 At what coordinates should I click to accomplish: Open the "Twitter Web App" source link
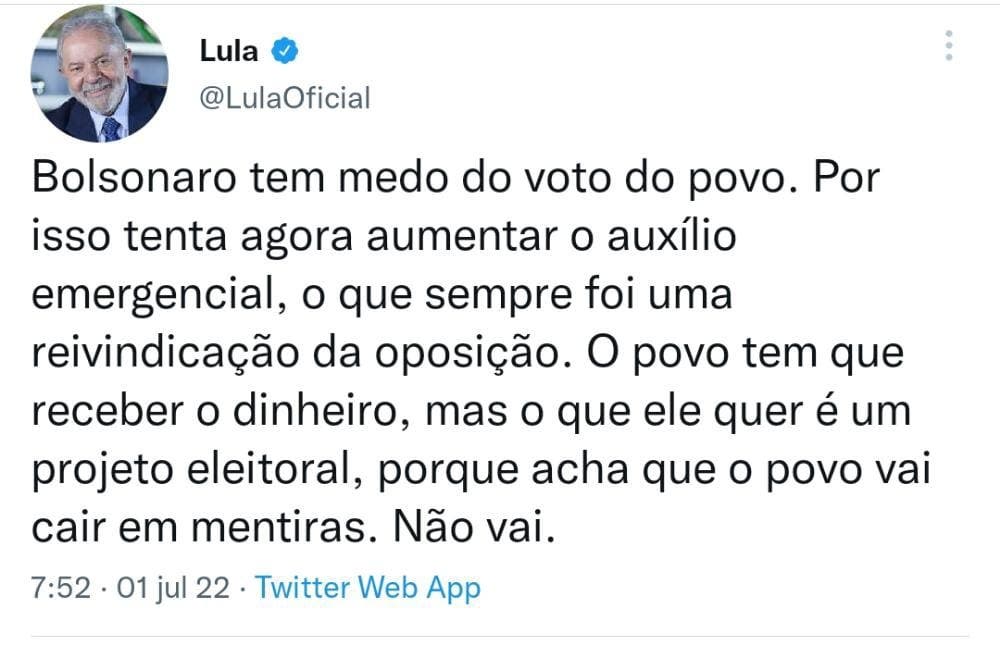367,587
